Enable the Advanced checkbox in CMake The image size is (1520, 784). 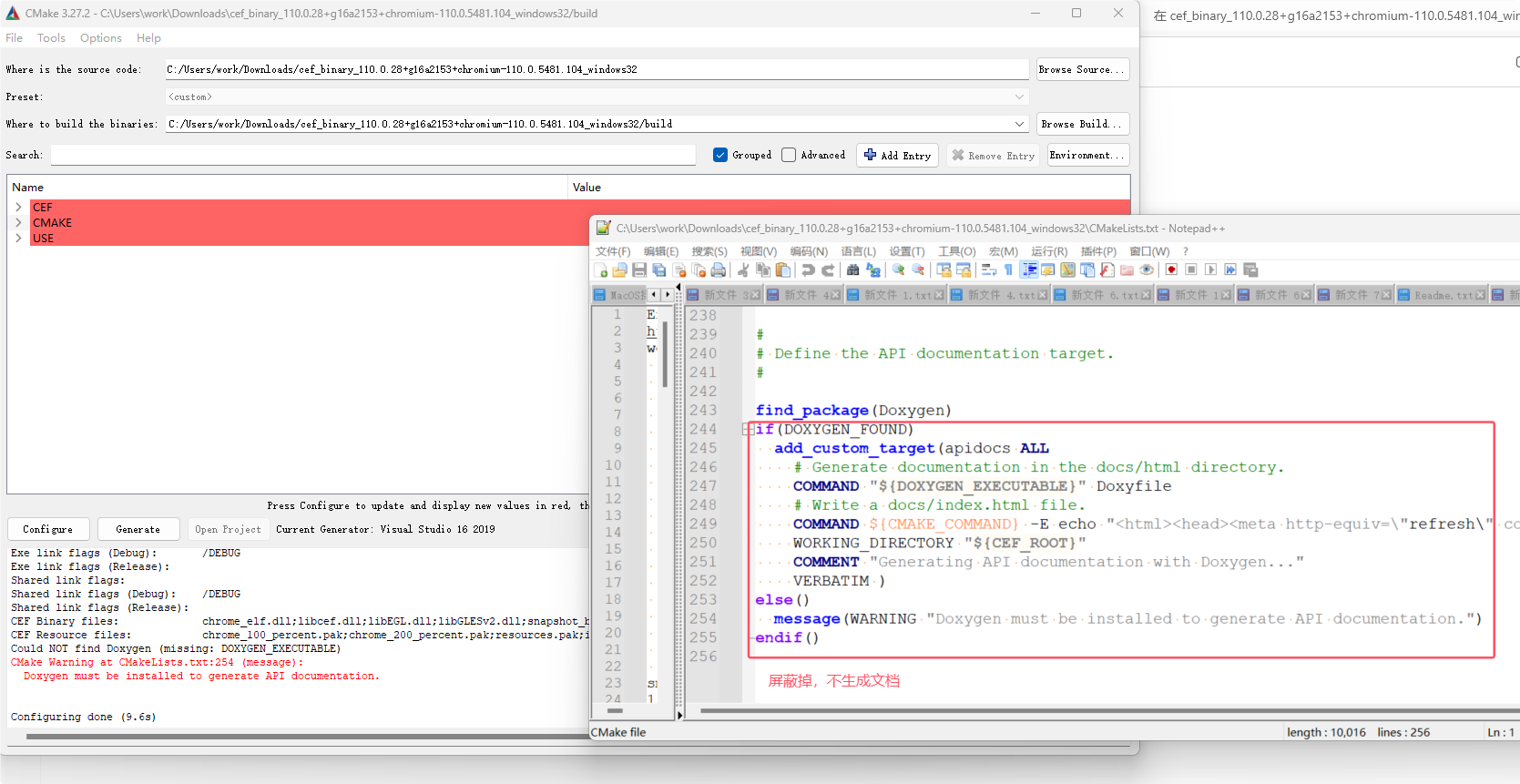pos(789,155)
